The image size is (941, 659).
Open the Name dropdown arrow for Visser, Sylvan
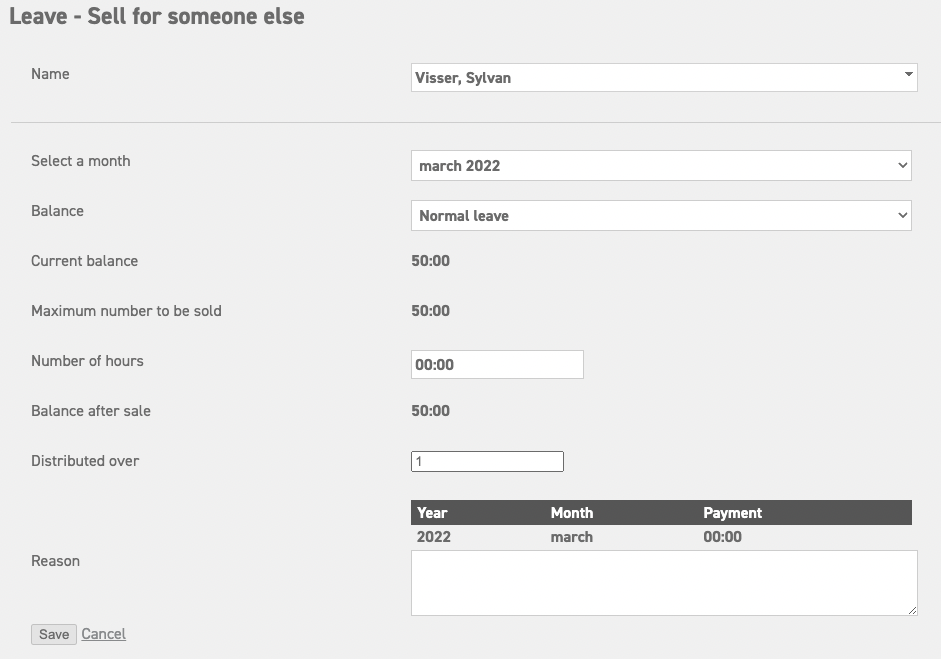click(908, 75)
